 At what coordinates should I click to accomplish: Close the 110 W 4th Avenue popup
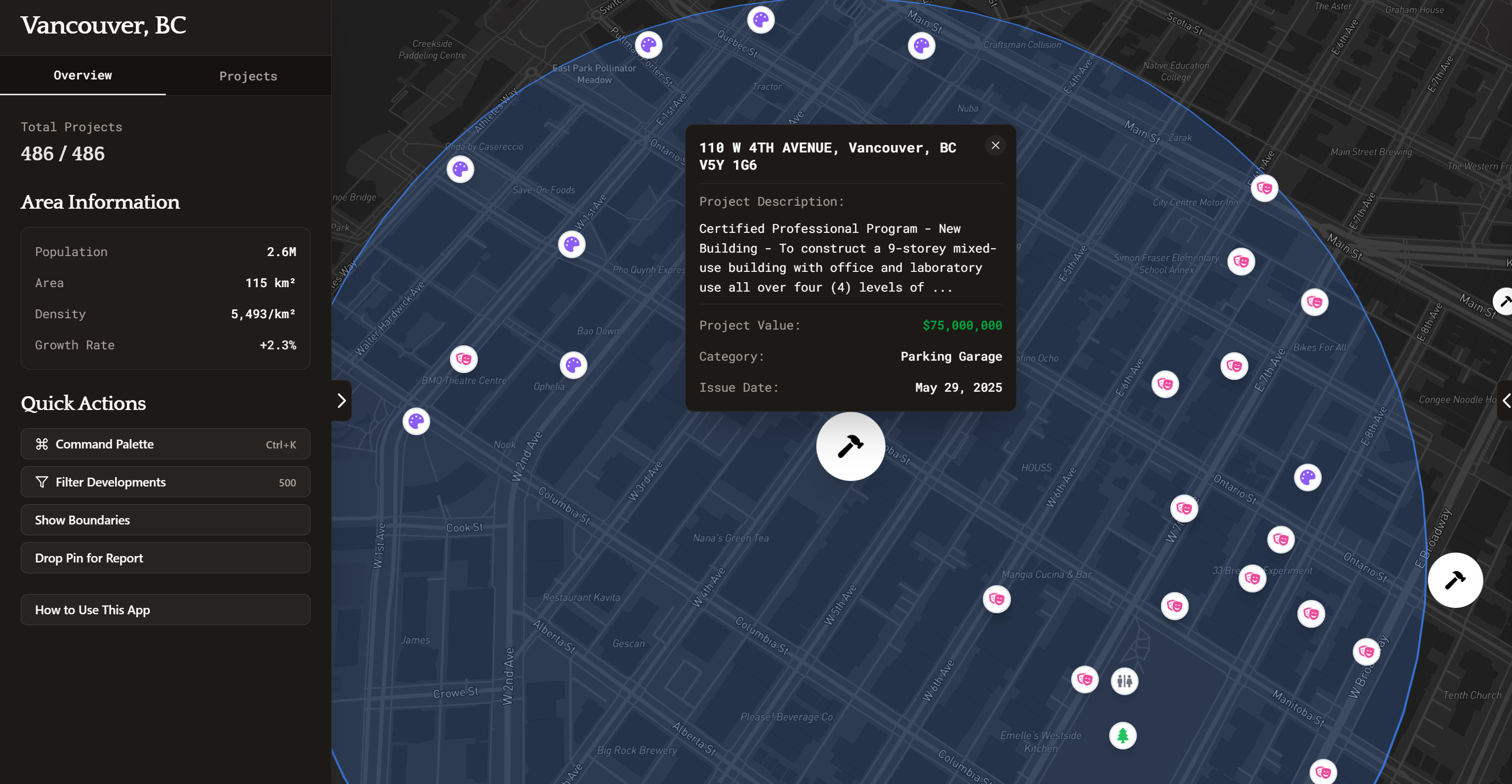click(x=995, y=146)
